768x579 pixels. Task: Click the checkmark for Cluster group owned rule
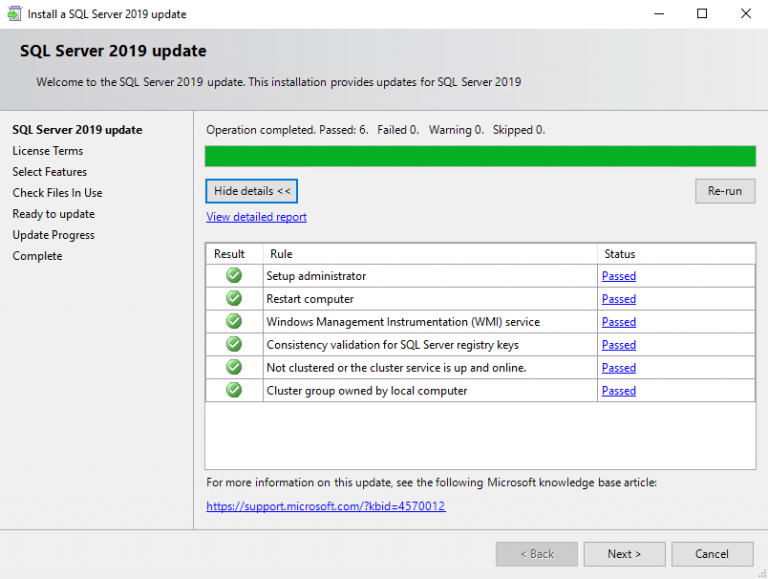(234, 391)
